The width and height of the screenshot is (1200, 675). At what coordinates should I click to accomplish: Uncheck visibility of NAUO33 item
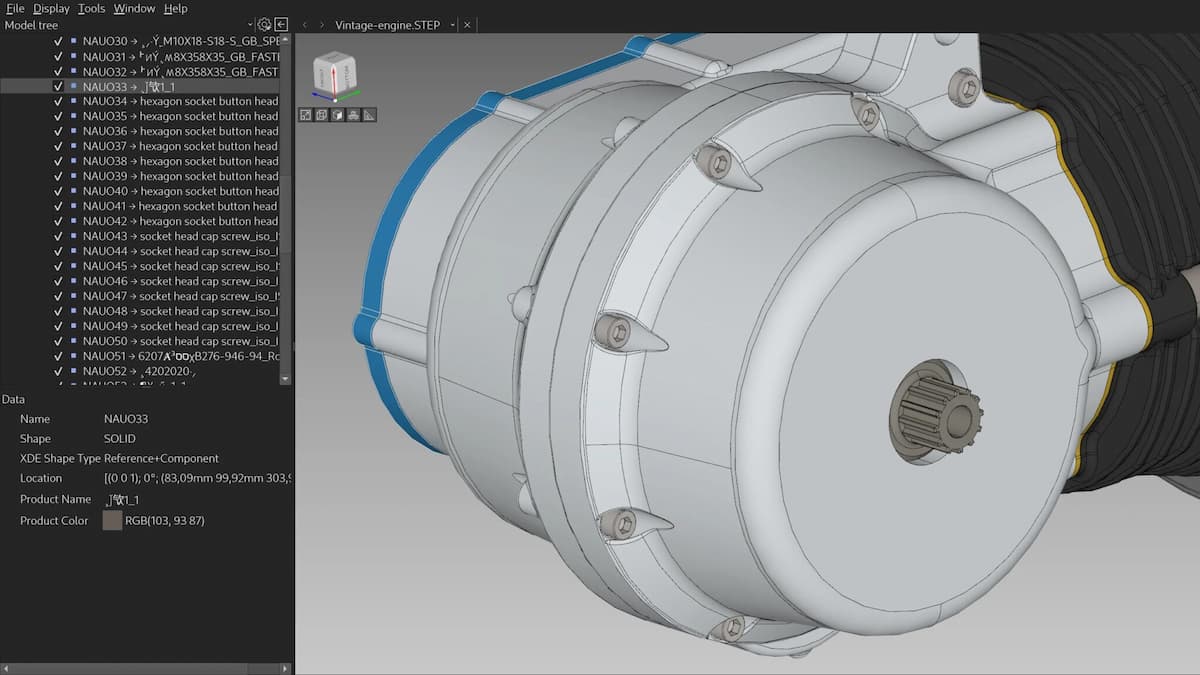58,87
